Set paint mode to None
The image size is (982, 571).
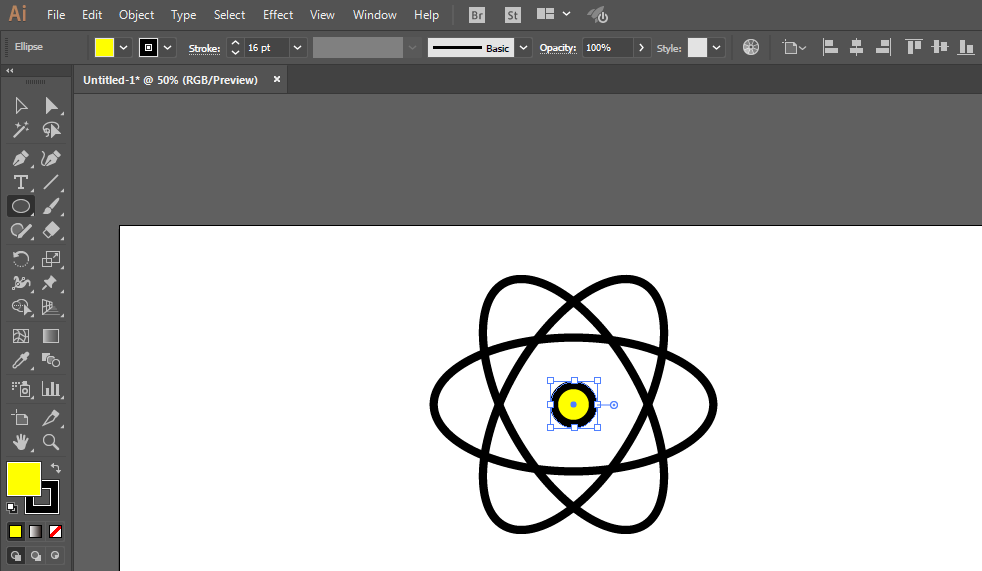[x=56, y=532]
